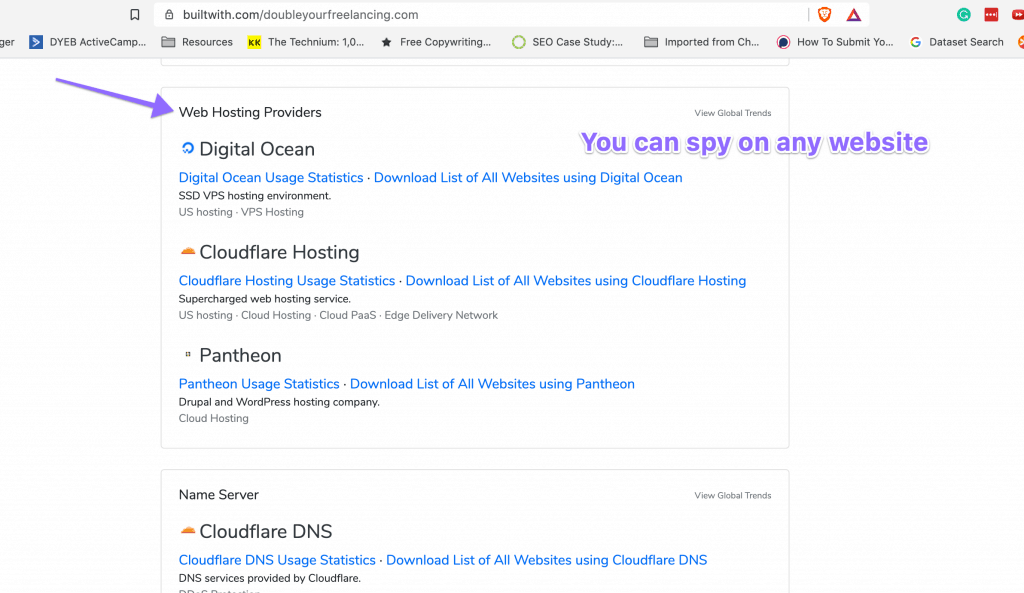Click the Cloudflare DNS heading
The height and width of the screenshot is (593, 1024).
click(x=266, y=532)
